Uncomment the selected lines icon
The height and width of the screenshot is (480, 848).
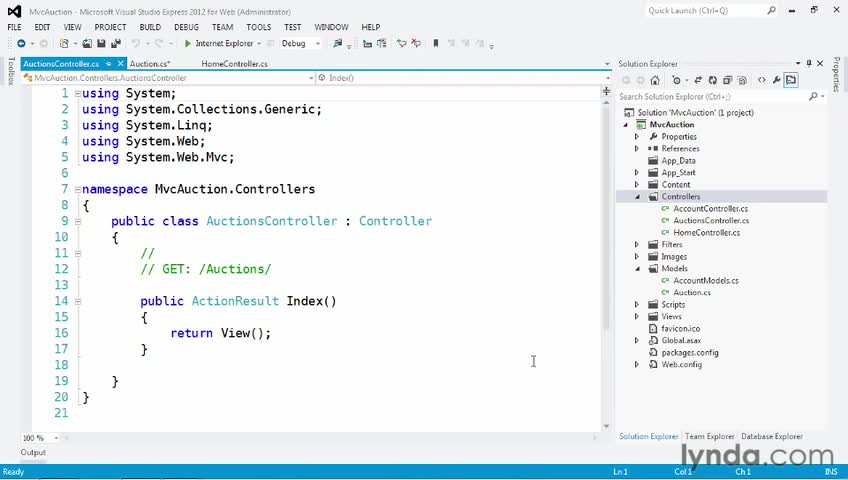click(416, 43)
